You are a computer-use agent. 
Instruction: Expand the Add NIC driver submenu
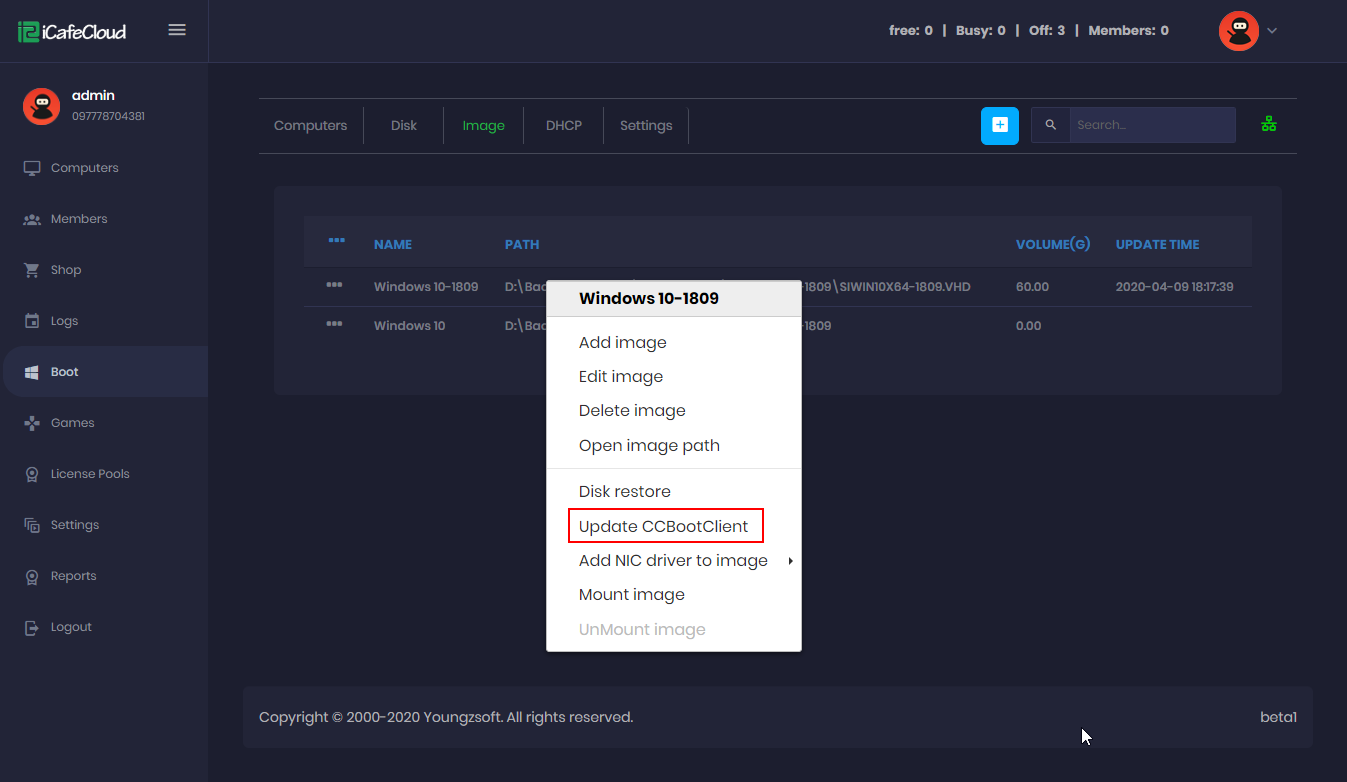click(673, 560)
